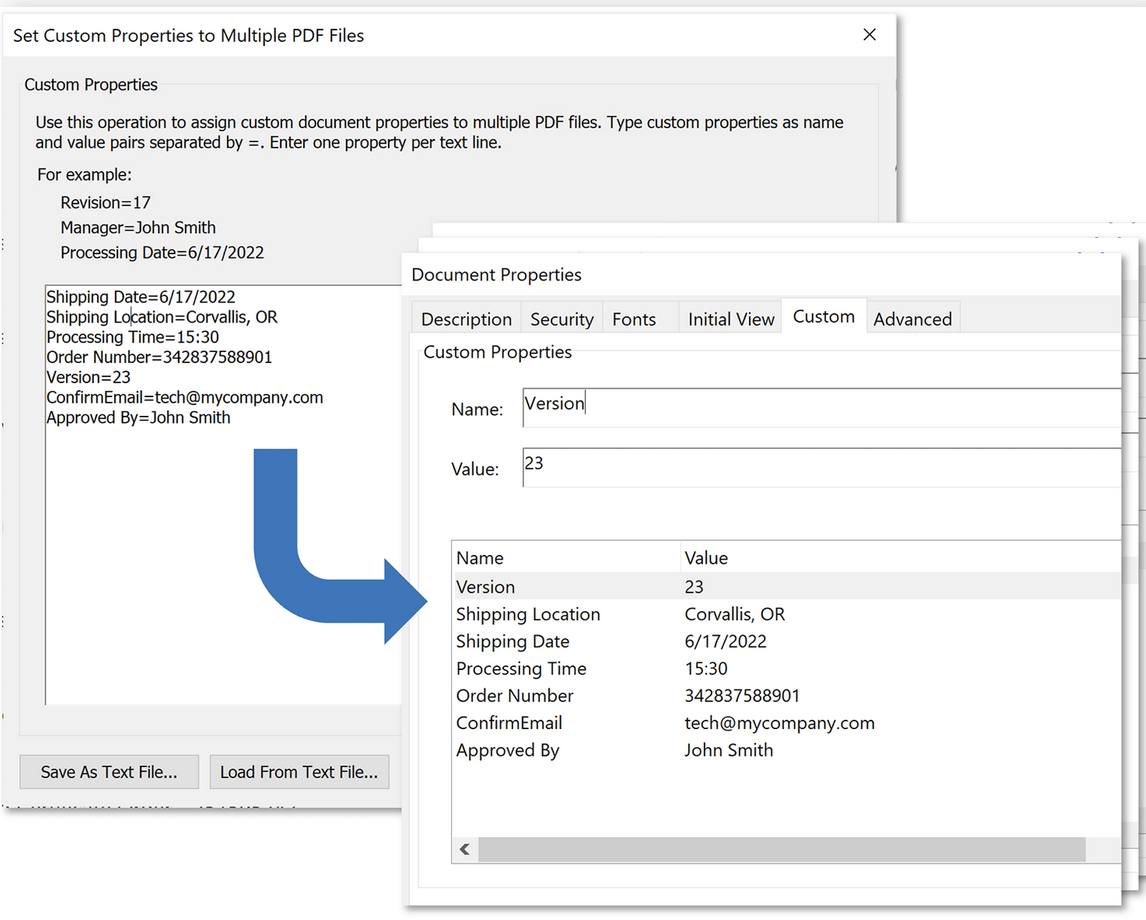
Task: Open the Description tab
Action: coord(466,319)
